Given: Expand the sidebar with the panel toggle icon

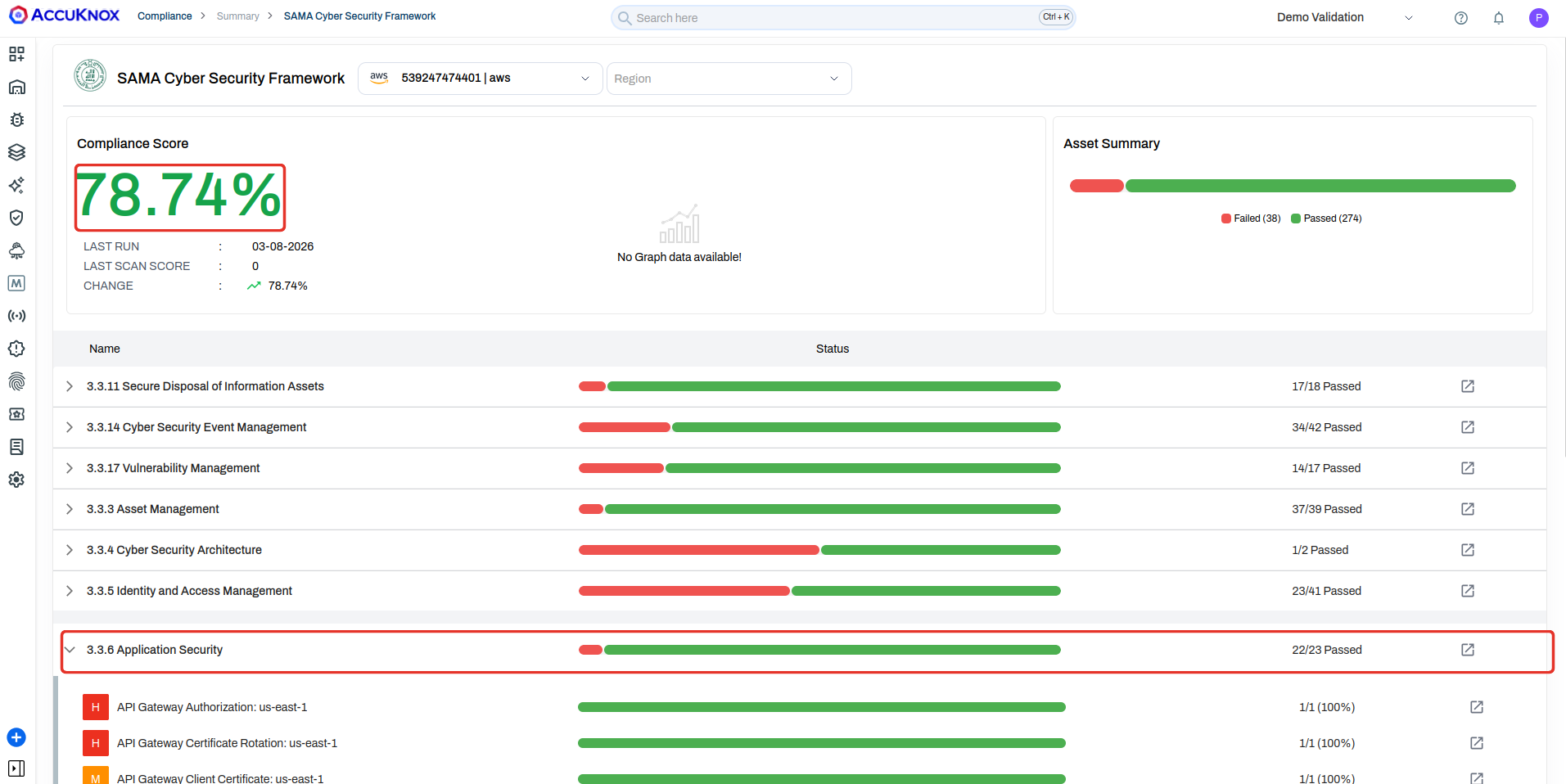Looking at the screenshot, I should tap(16, 768).
